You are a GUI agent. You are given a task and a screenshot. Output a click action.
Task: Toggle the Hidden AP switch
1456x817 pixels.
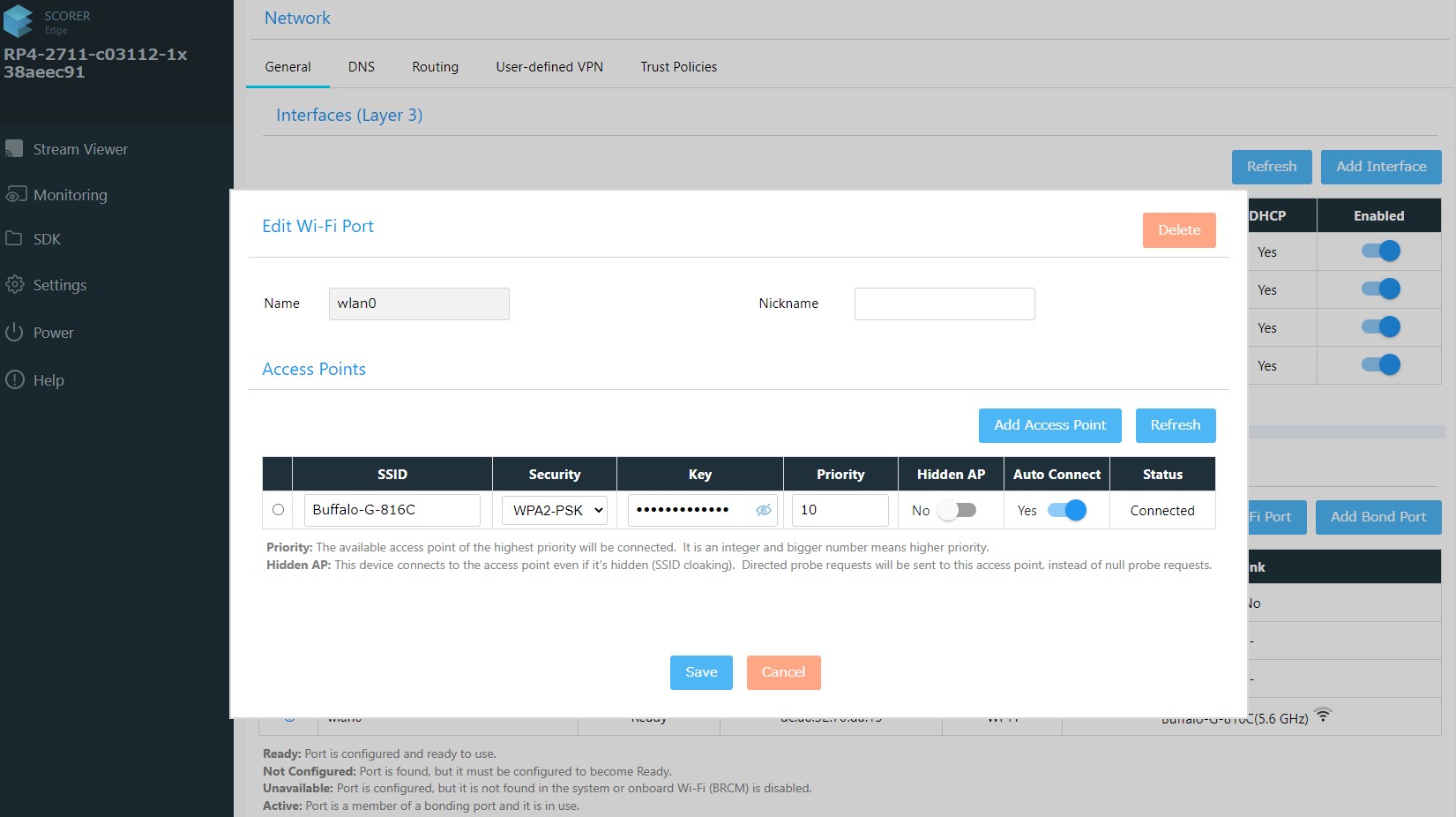coord(957,510)
